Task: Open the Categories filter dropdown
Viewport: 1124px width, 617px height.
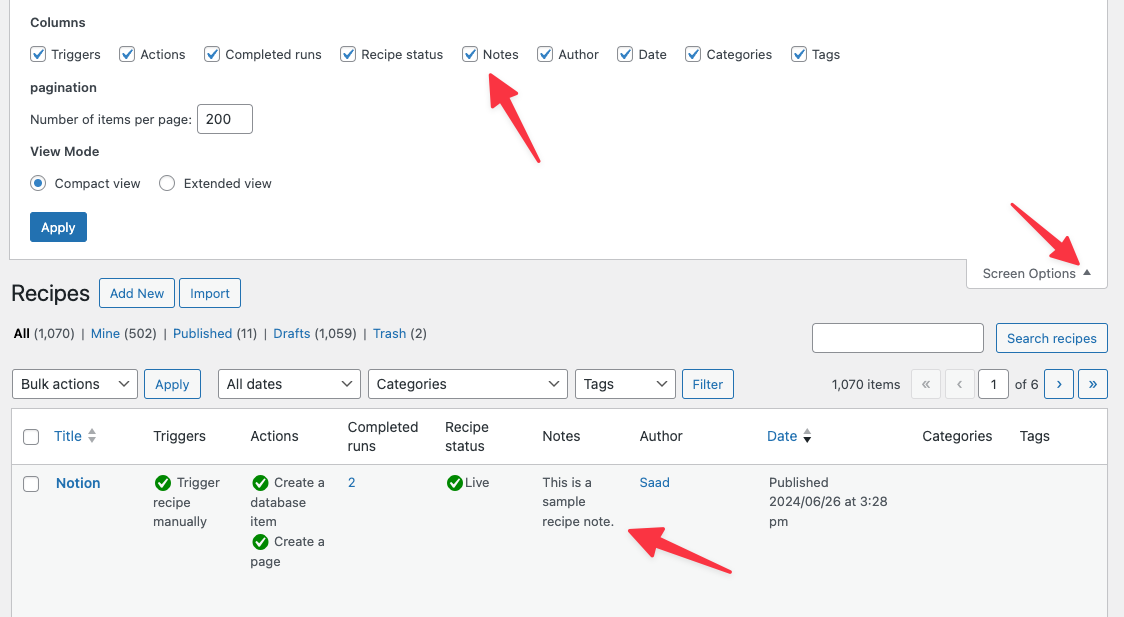Action: click(x=467, y=384)
